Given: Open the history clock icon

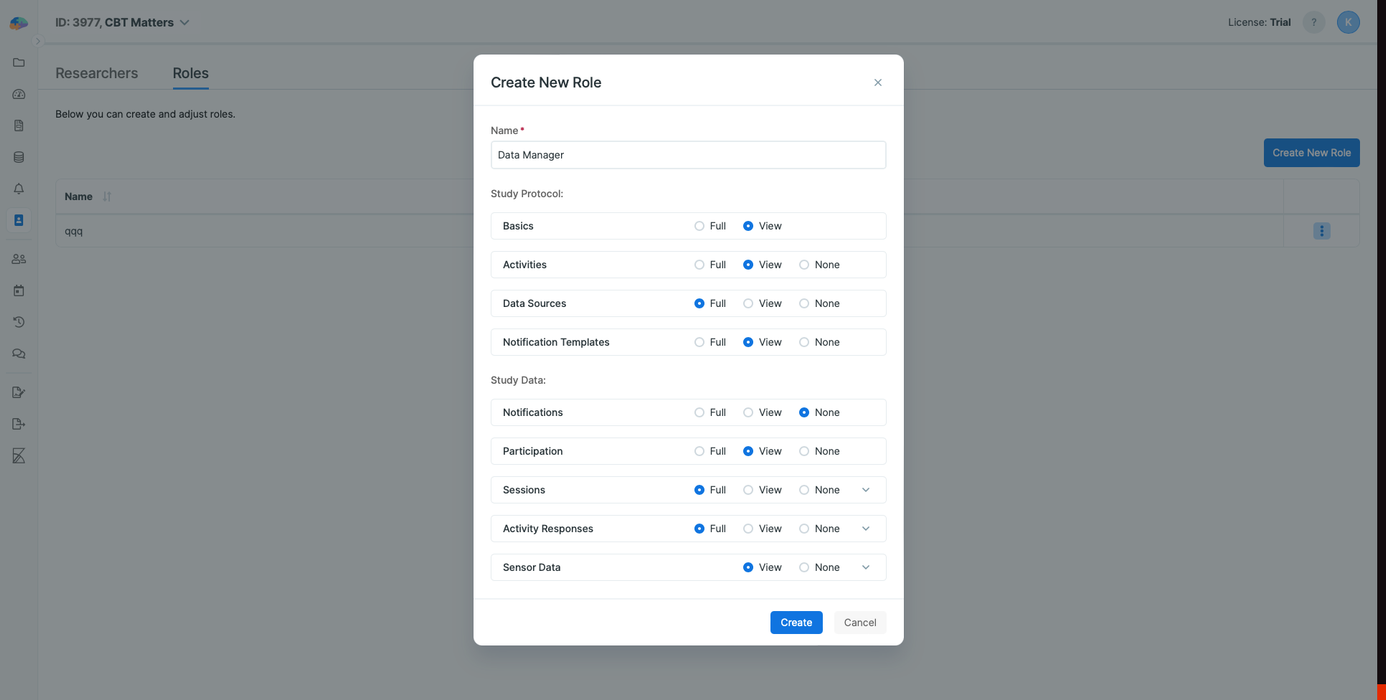Looking at the screenshot, I should (x=18, y=321).
